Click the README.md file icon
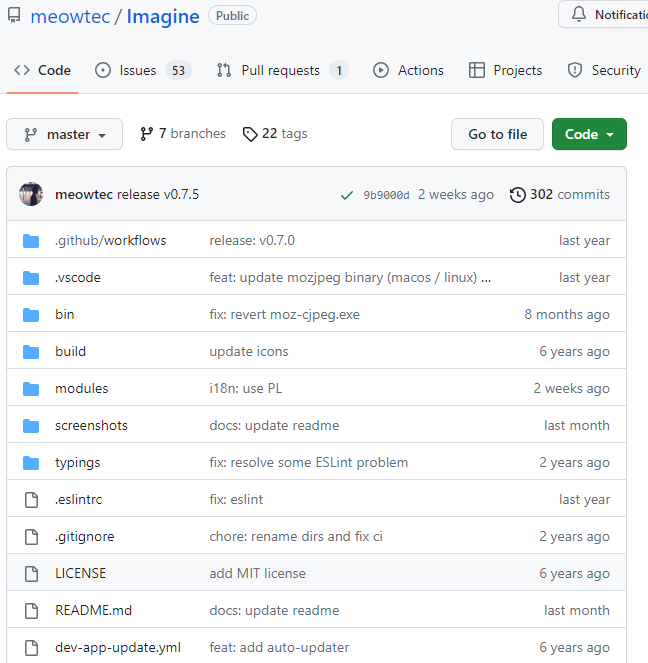This screenshot has height=663, width=648. [x=31, y=611]
